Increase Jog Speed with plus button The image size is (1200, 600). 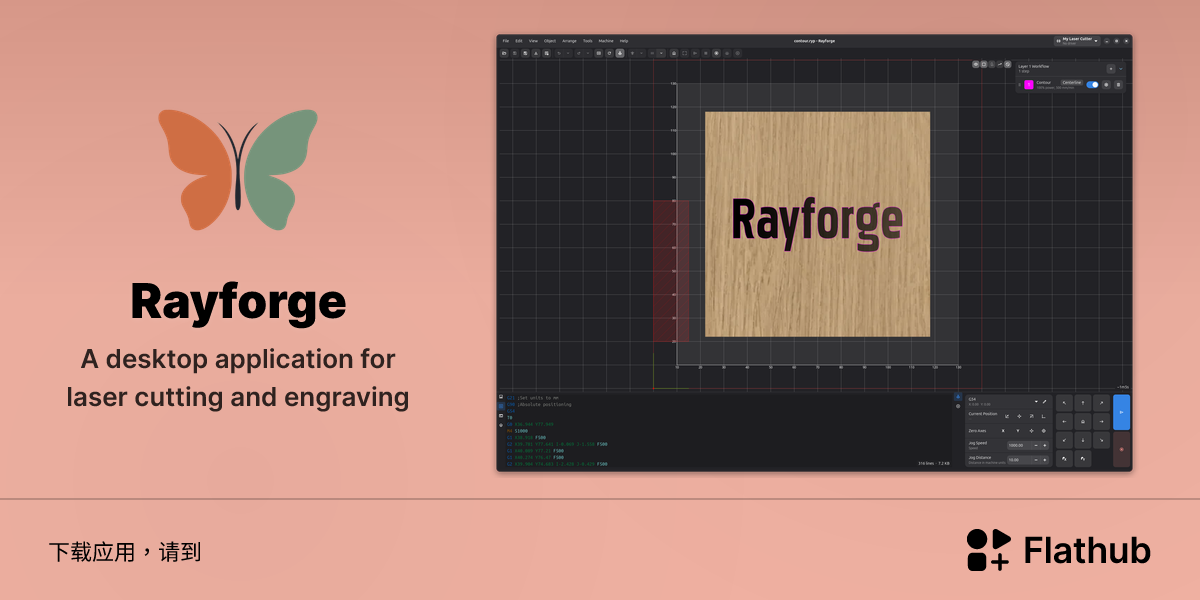click(x=1044, y=445)
